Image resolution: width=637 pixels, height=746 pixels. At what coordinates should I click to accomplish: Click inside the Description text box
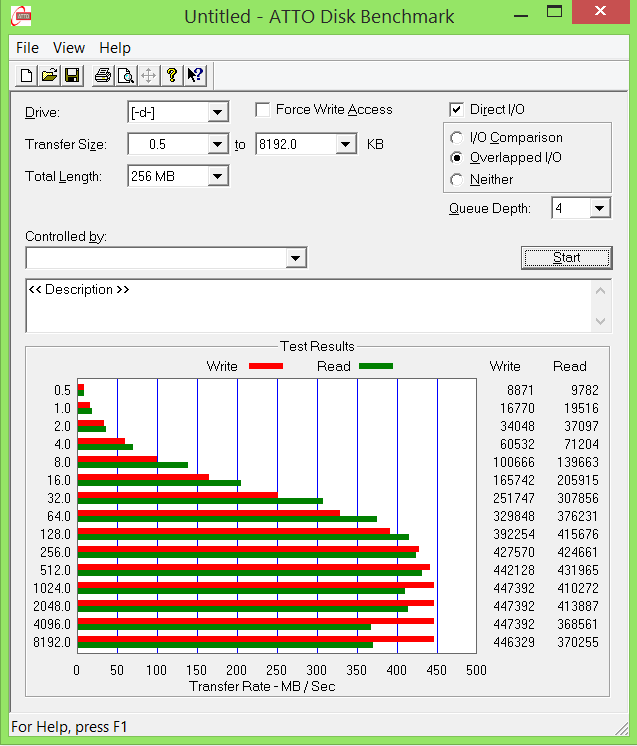coord(300,306)
